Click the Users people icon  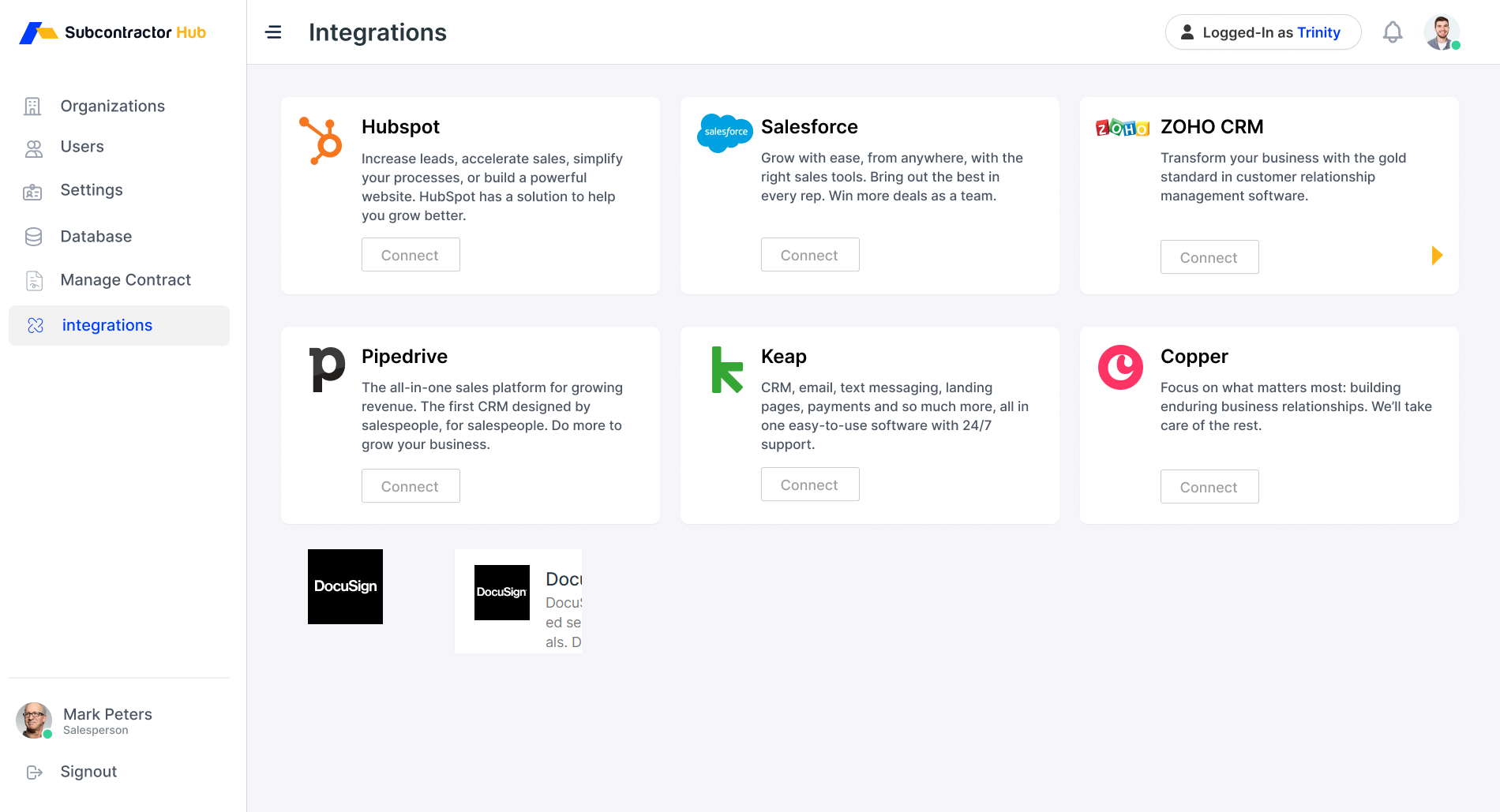(x=33, y=148)
